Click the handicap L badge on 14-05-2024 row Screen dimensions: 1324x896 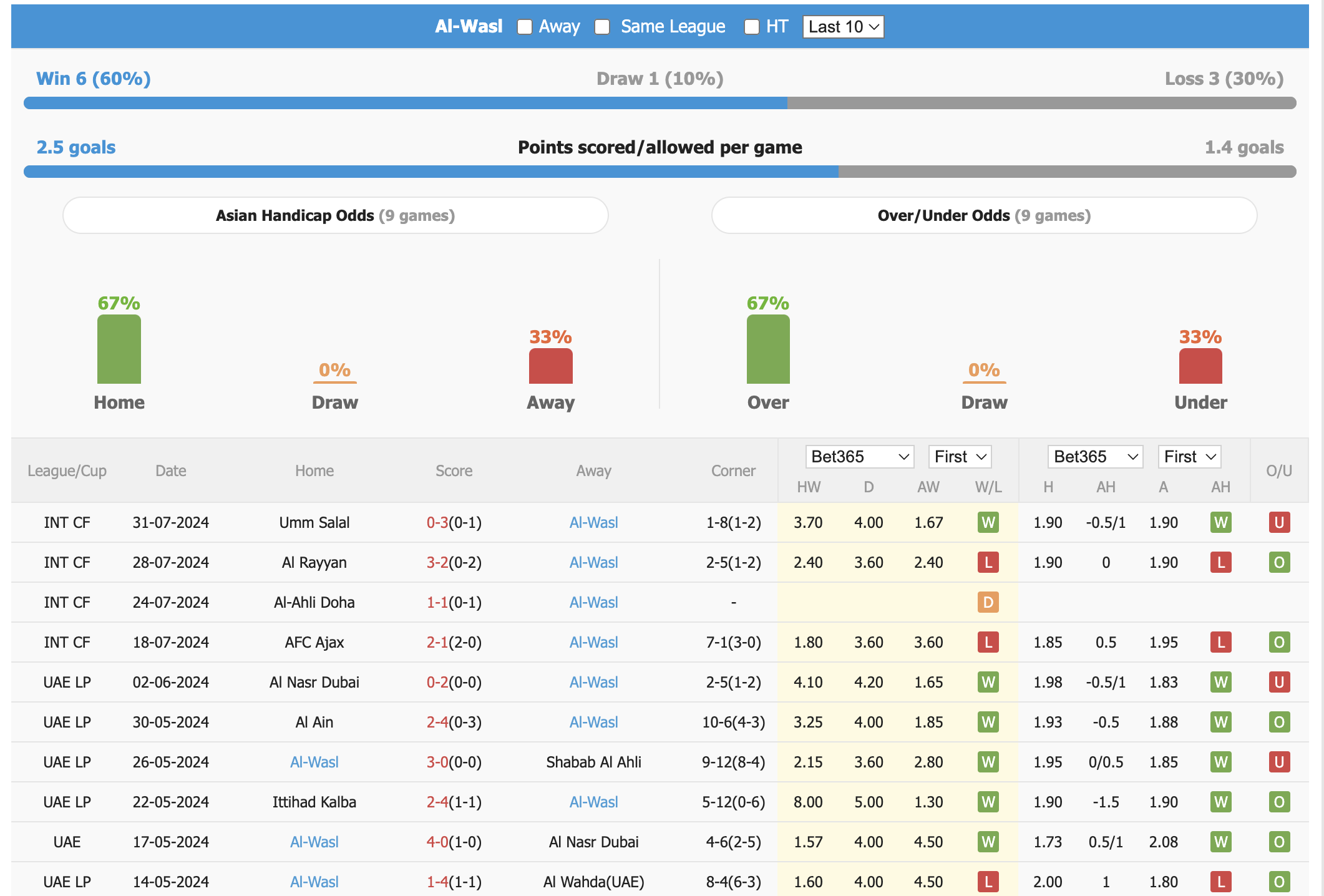tap(1221, 882)
